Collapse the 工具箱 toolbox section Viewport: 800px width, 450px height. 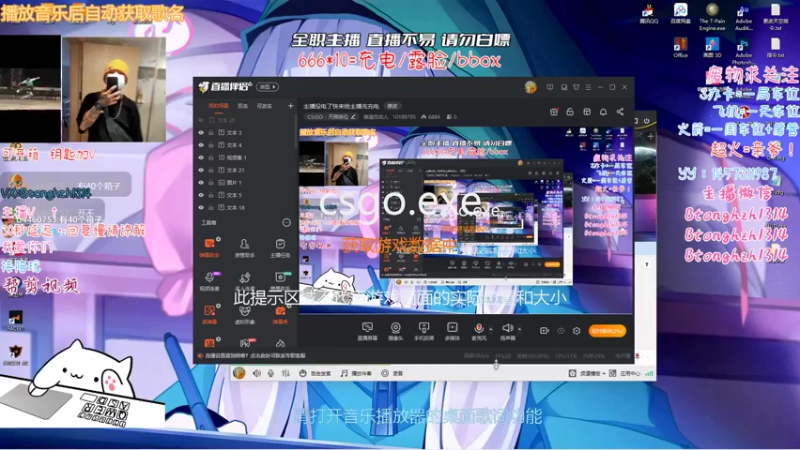(286, 222)
